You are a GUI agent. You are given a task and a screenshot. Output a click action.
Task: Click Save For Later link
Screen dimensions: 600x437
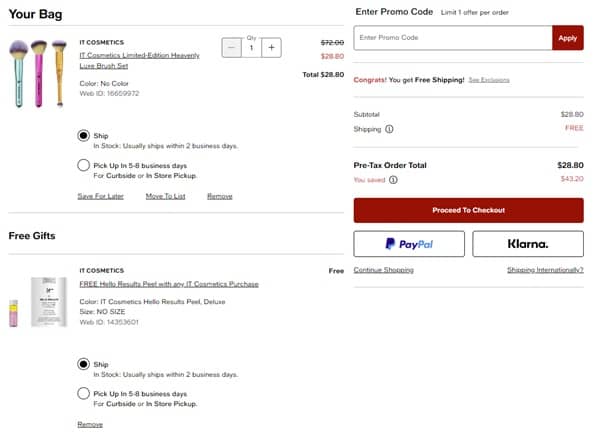101,196
